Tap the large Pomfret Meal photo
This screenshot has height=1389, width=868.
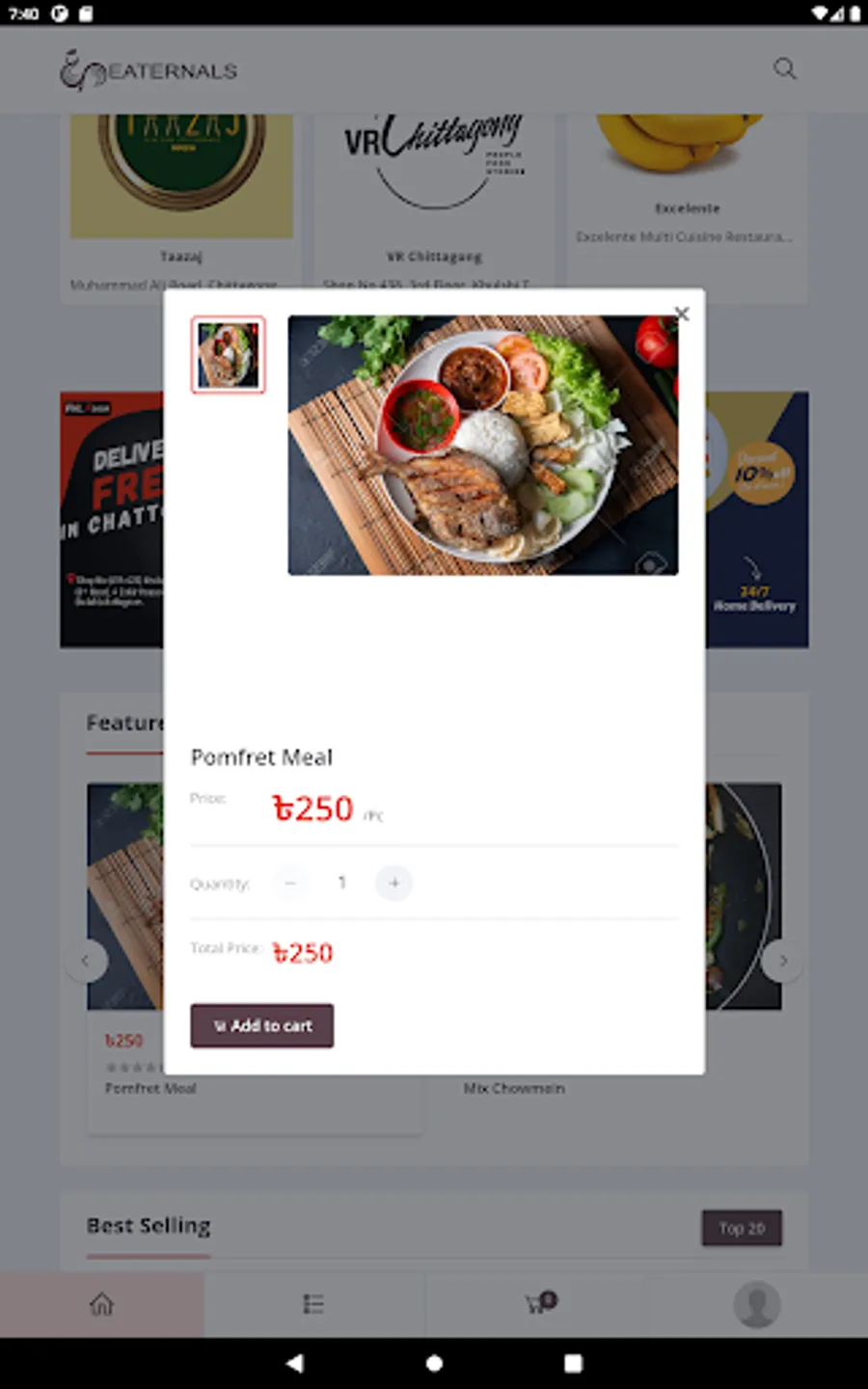(483, 446)
